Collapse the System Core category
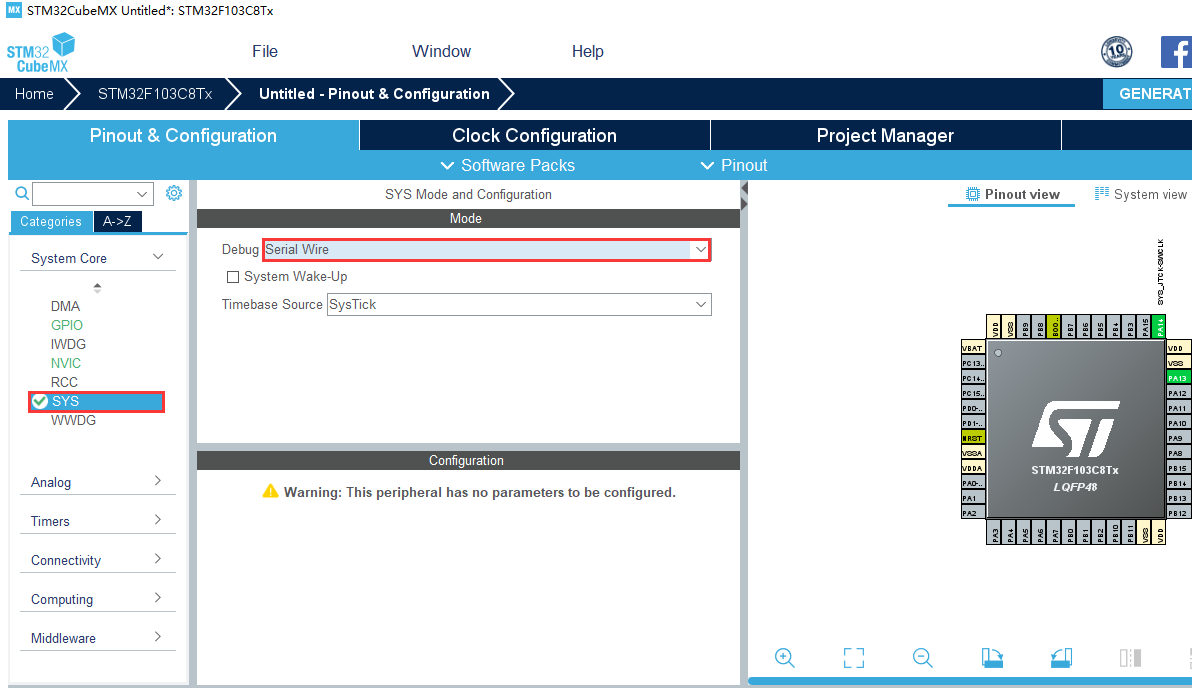The image size is (1192, 688). [x=158, y=257]
